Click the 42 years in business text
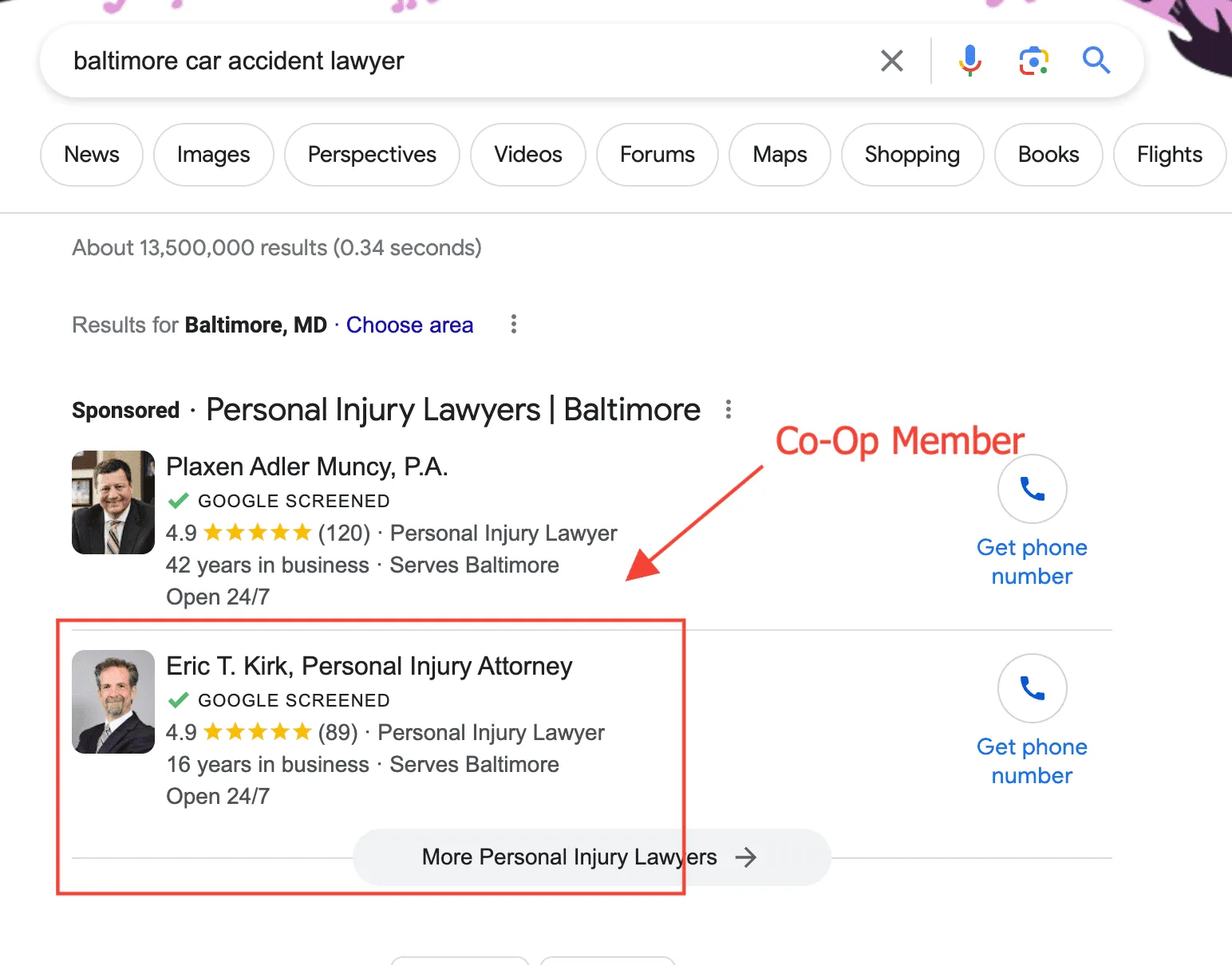Image resolution: width=1232 pixels, height=965 pixels. click(267, 565)
